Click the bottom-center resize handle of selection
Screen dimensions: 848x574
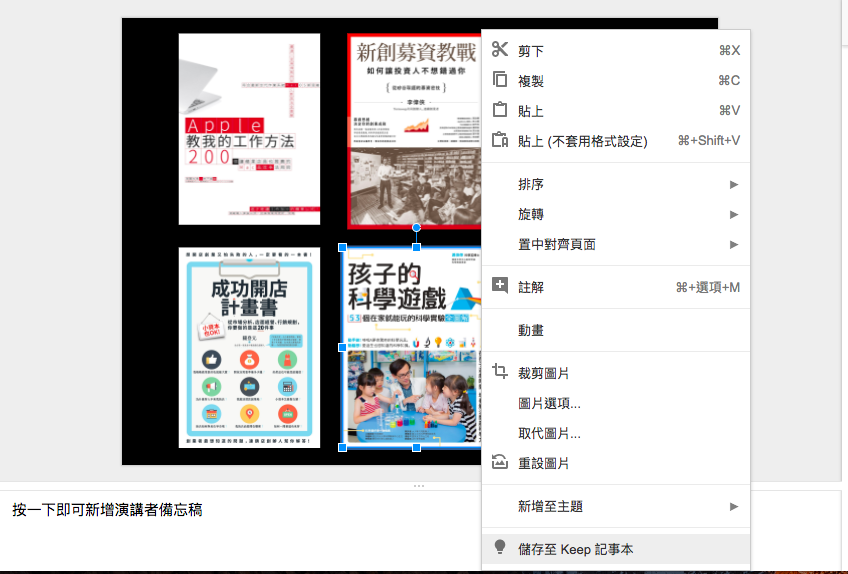click(416, 448)
